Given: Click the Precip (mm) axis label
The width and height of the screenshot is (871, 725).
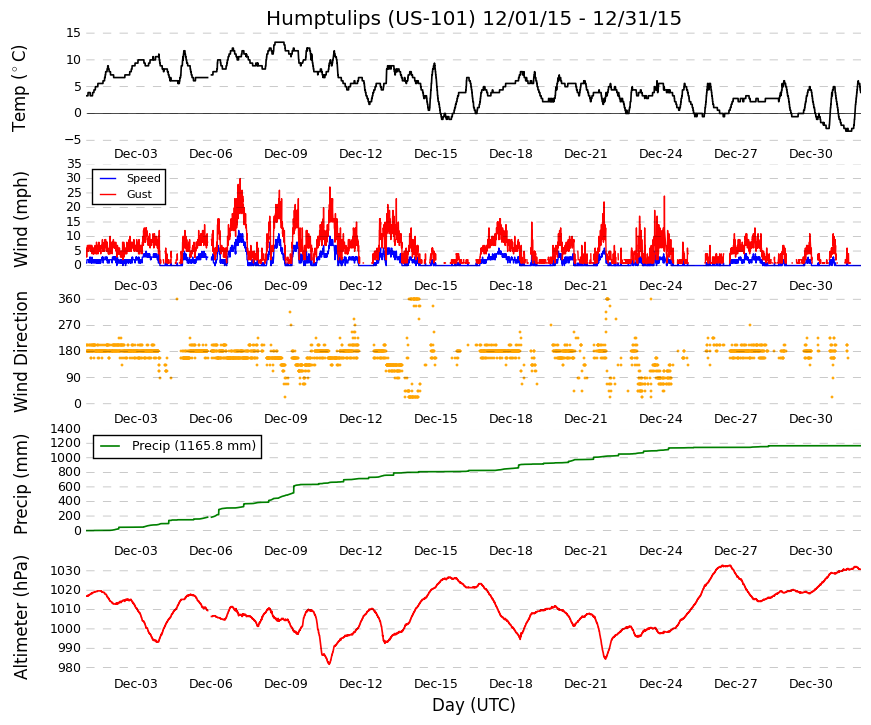Looking at the screenshot, I should (20, 485).
